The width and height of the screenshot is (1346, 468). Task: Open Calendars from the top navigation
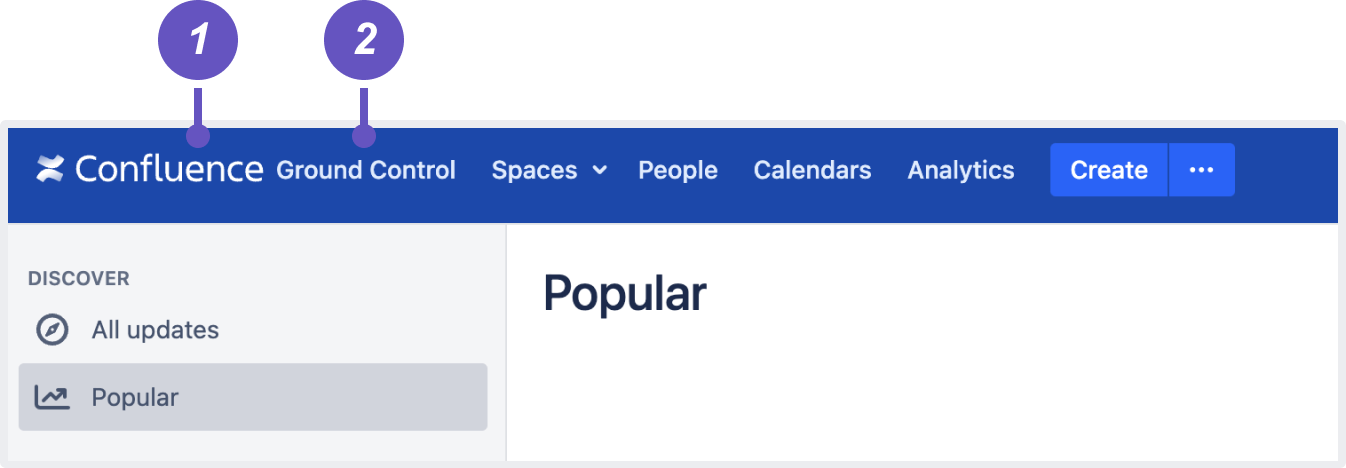point(812,170)
